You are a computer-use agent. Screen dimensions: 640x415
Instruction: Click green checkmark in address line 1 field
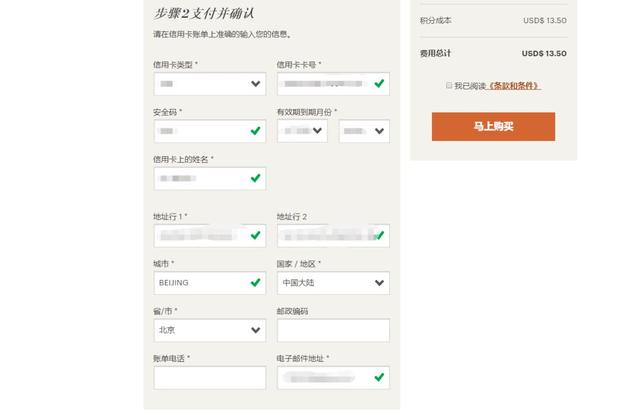coord(255,236)
